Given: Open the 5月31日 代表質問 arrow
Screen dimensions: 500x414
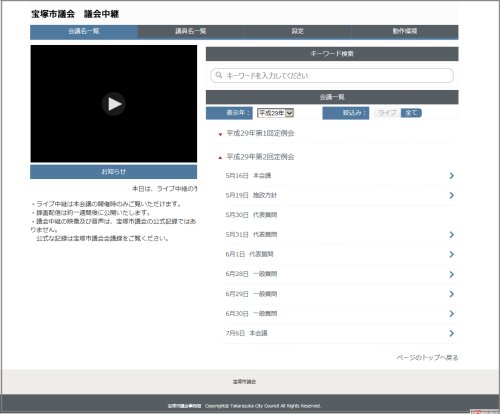Looking at the screenshot, I should point(451,235).
